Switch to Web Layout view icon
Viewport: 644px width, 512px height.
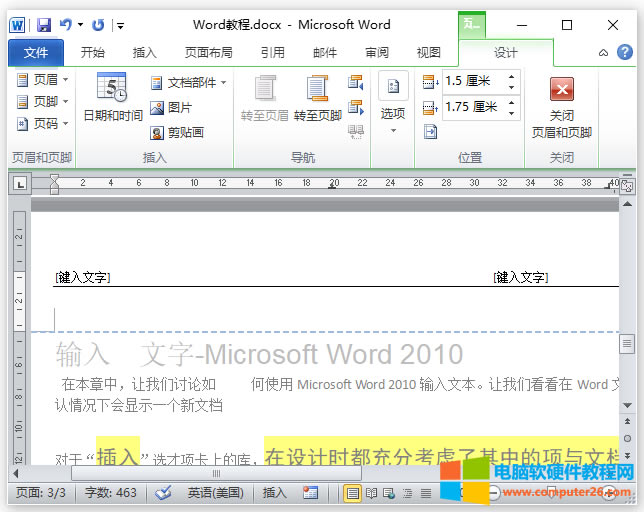coord(389,493)
